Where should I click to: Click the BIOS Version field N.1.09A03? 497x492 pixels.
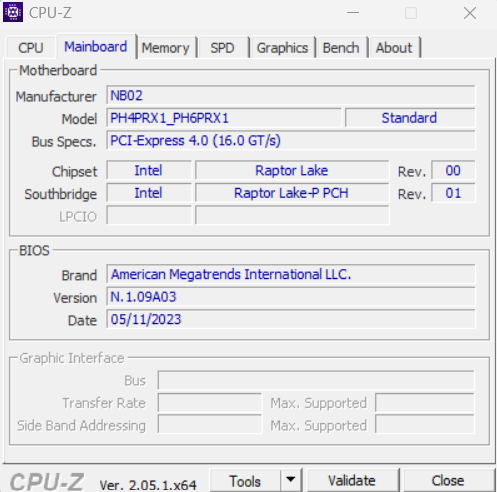(291, 297)
